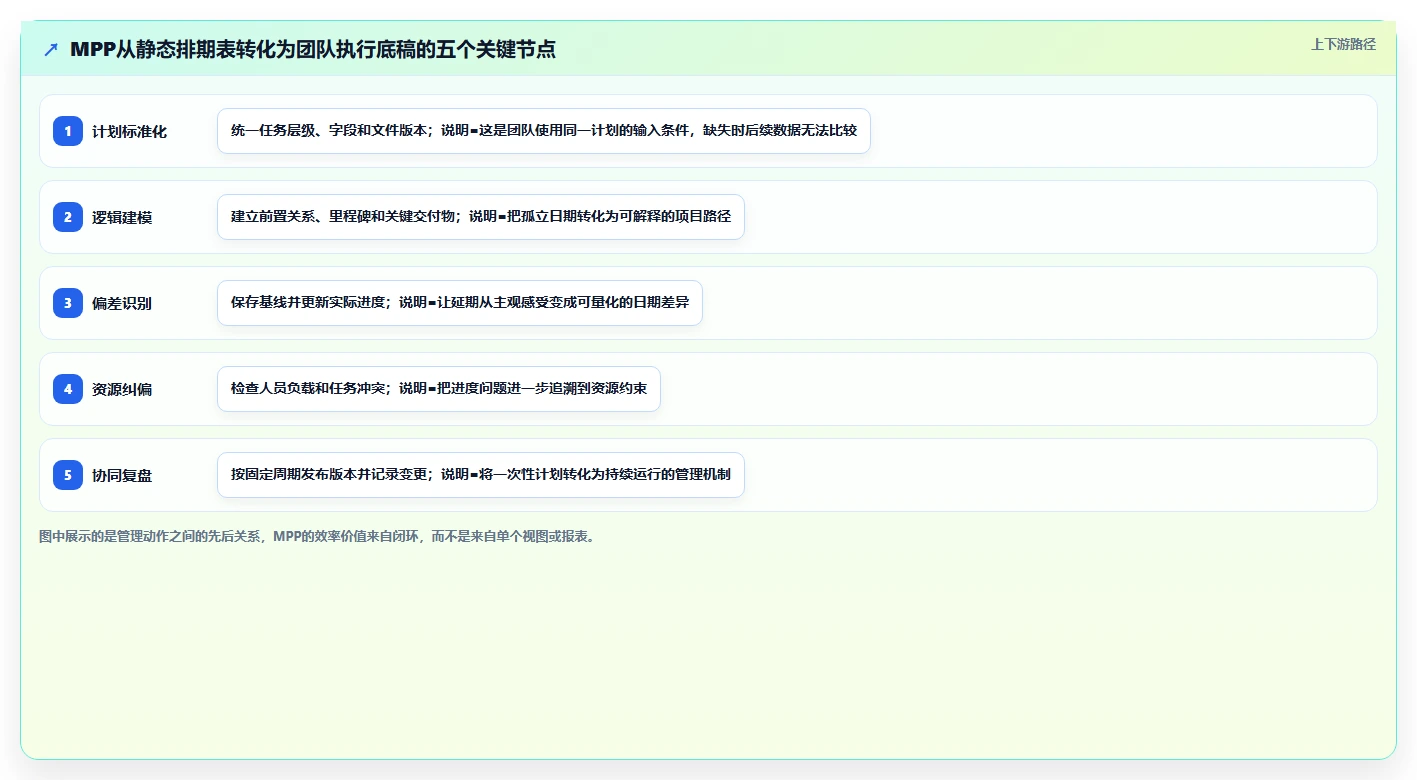Click the 逻辑建模 step label

pos(122,218)
